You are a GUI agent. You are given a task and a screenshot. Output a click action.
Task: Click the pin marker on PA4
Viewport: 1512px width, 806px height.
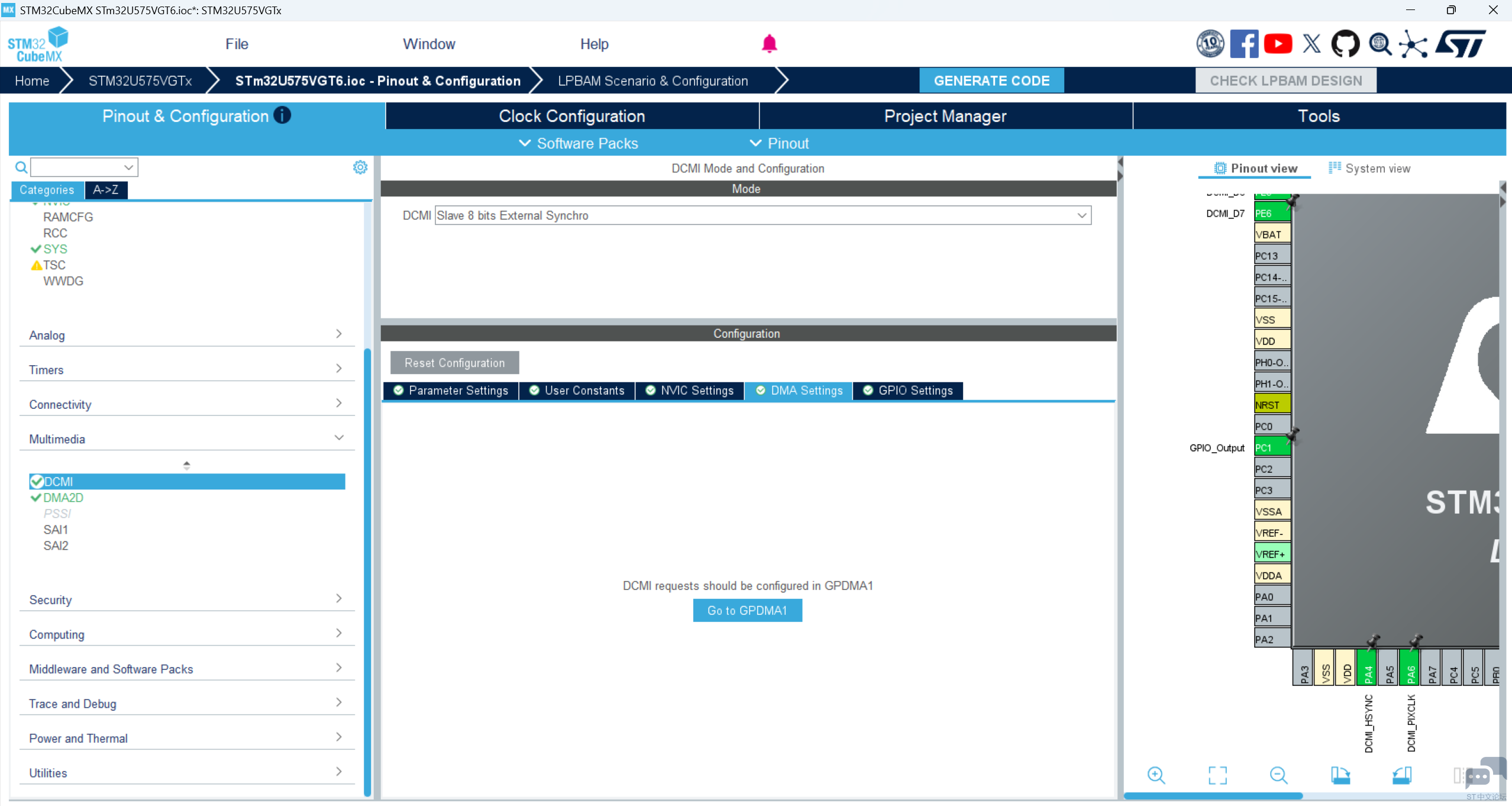tap(1372, 641)
